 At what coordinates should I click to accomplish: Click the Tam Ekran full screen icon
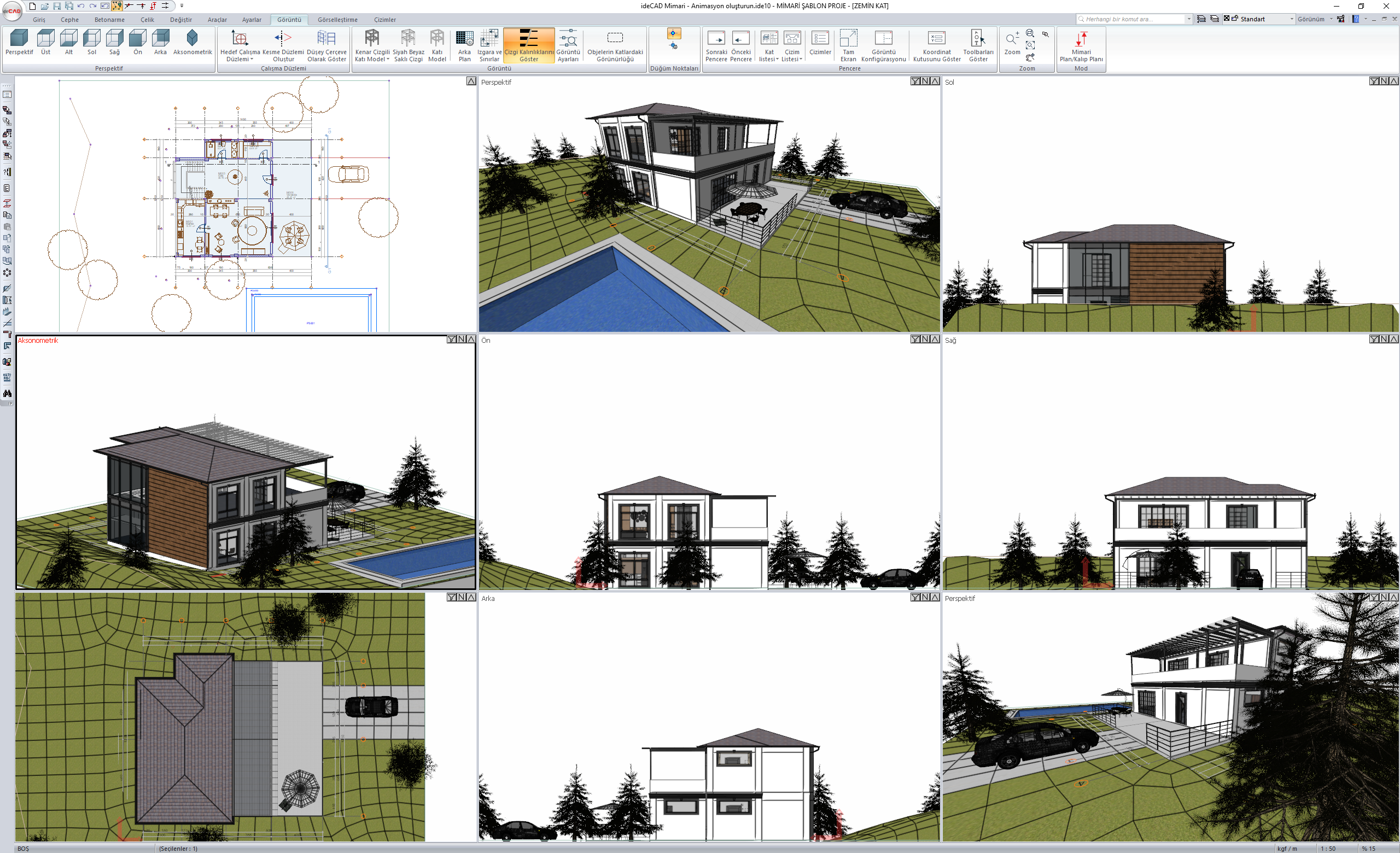click(x=848, y=39)
